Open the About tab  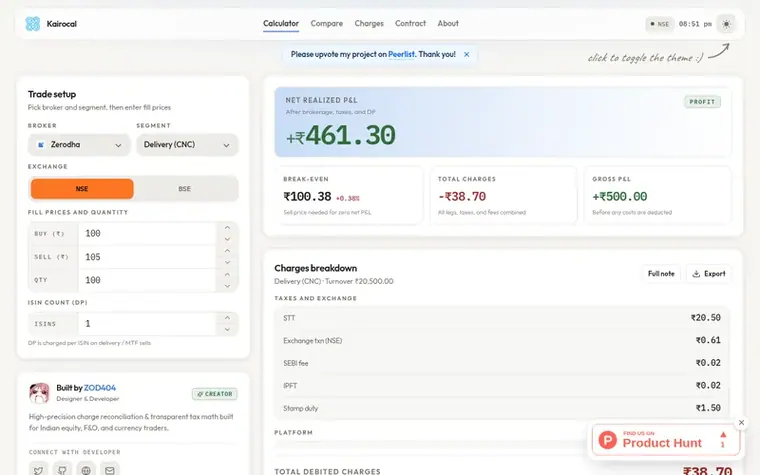point(448,23)
